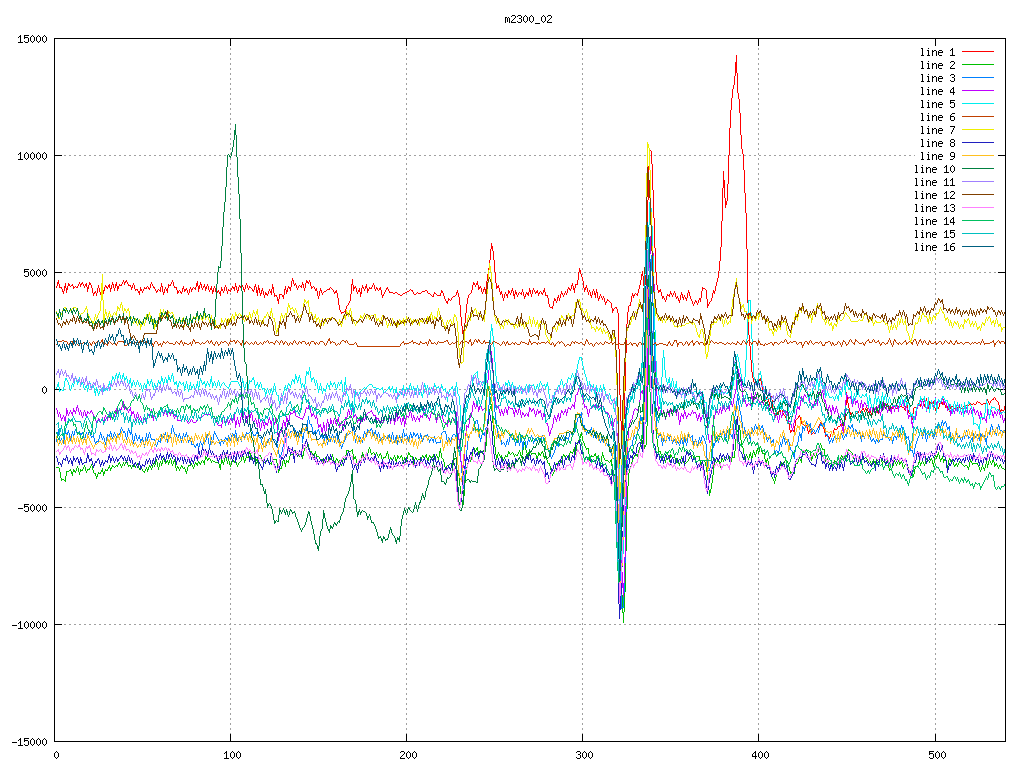Select the 'line 7' legend label
Viewport: 1024px width, 768px height.
(x=937, y=131)
